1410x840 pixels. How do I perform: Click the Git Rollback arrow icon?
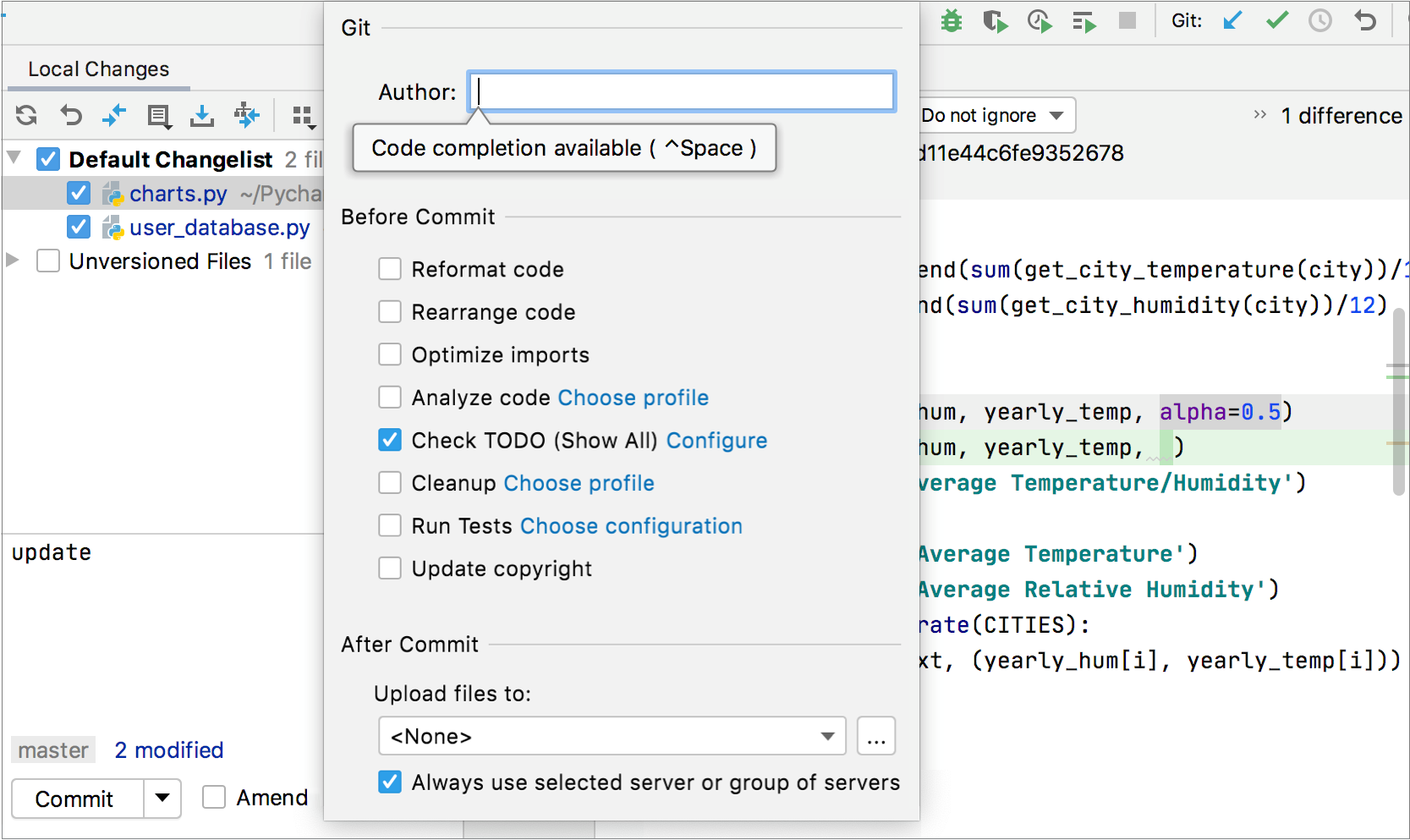pyautogui.click(x=1365, y=21)
